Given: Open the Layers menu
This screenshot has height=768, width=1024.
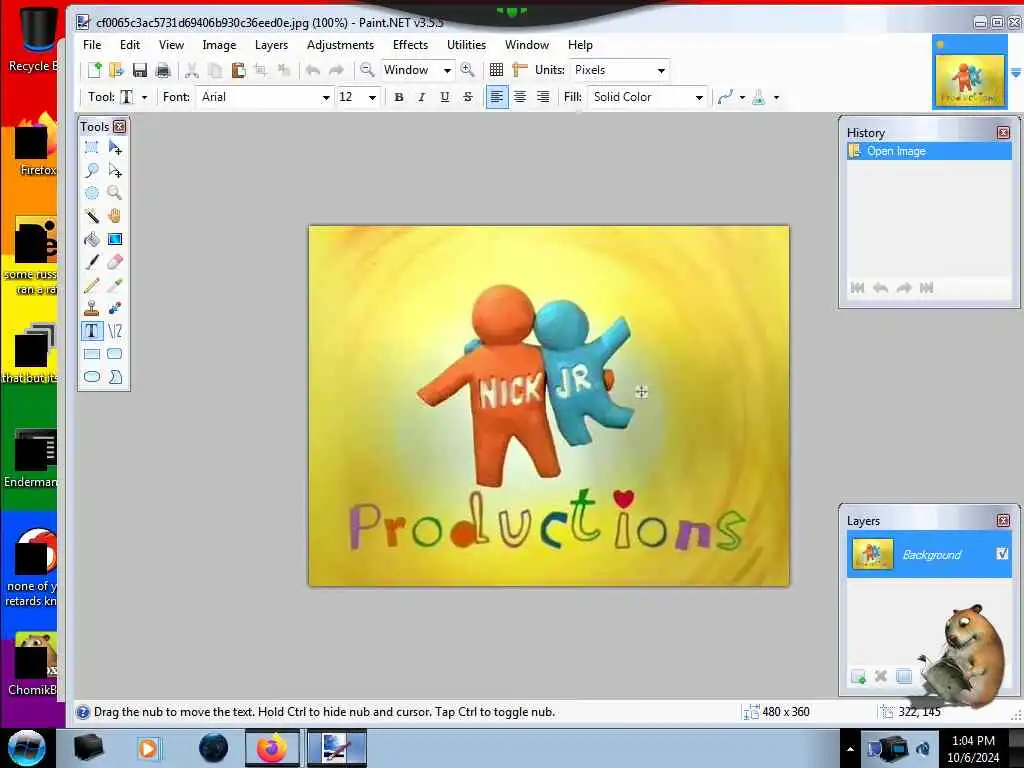Looking at the screenshot, I should click(x=271, y=45).
